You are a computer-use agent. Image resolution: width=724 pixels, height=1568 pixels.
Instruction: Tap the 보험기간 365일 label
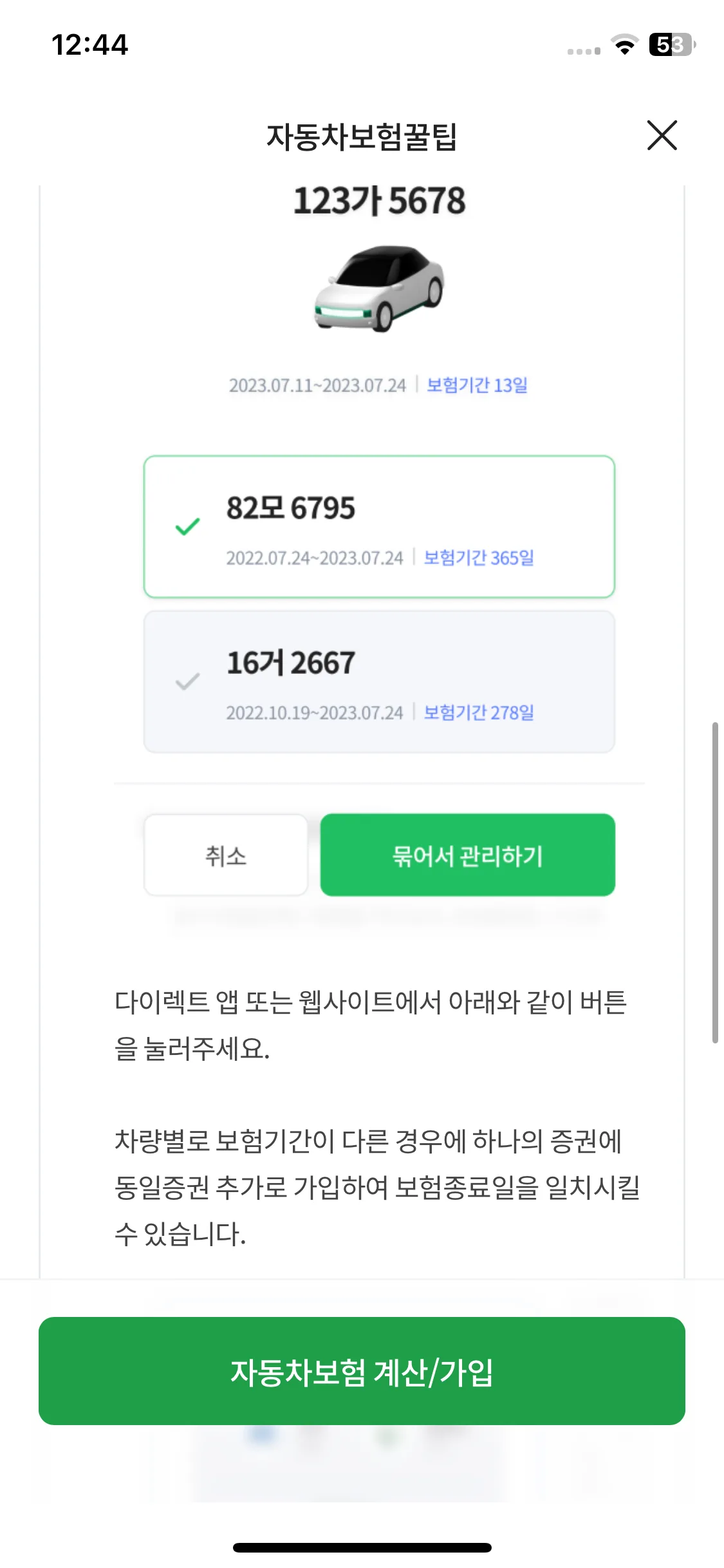pos(479,557)
